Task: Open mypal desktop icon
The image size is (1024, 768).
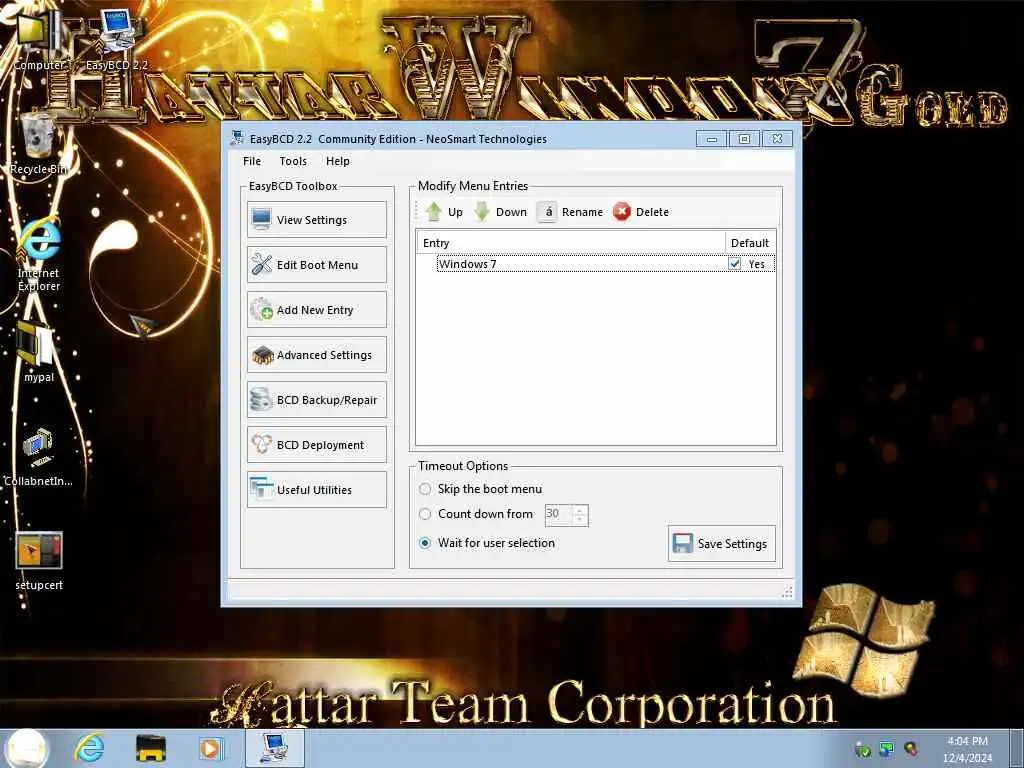Action: tap(39, 351)
